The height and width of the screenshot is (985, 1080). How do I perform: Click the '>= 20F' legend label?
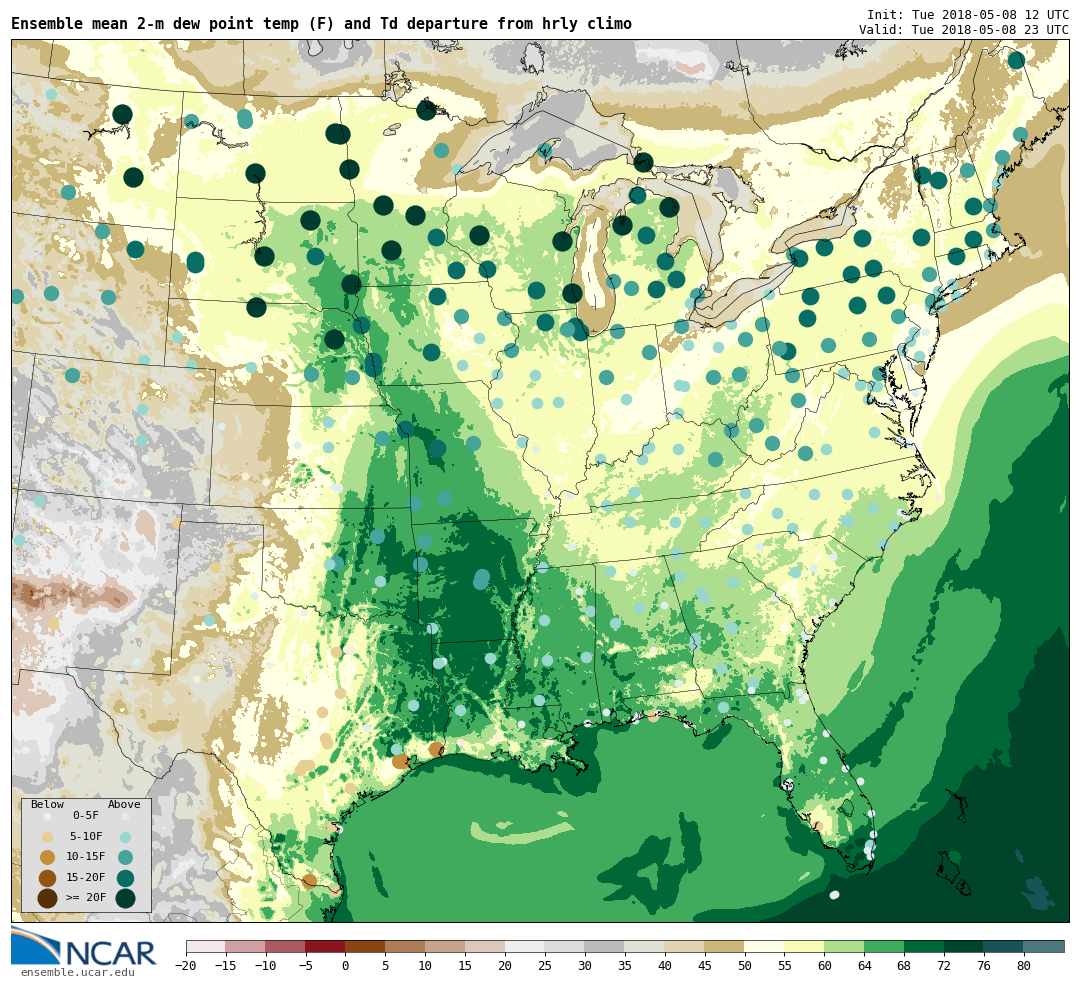(86, 898)
